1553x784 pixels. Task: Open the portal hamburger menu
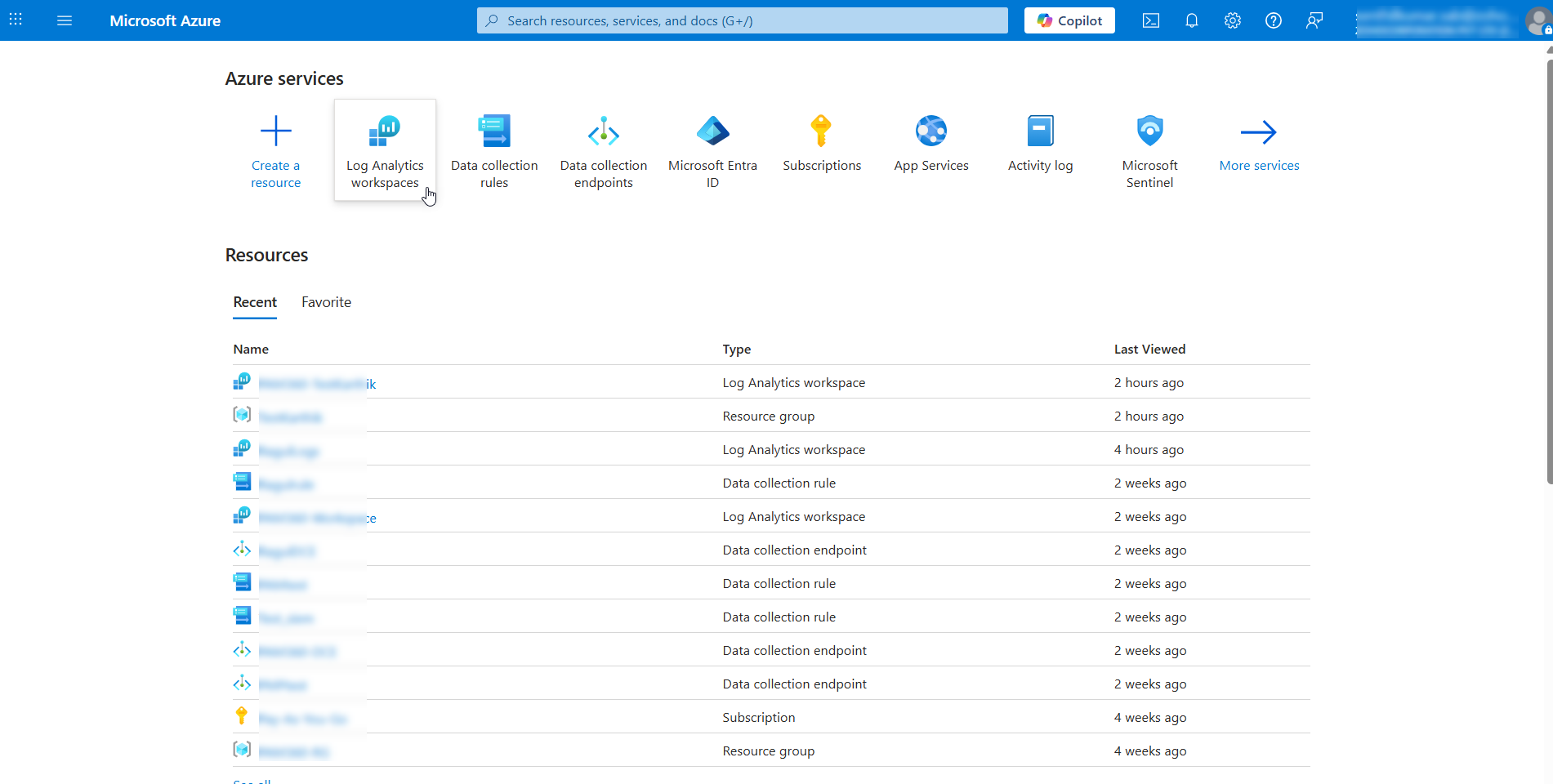click(x=65, y=20)
